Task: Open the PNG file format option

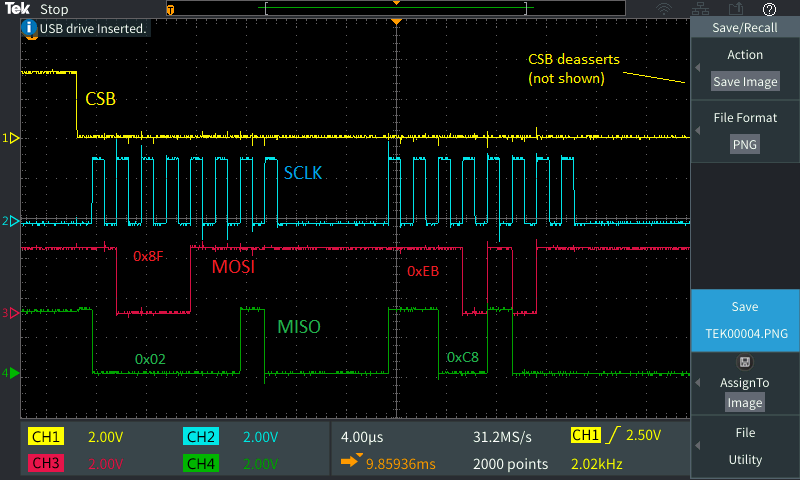Action: pyautogui.click(x=745, y=144)
